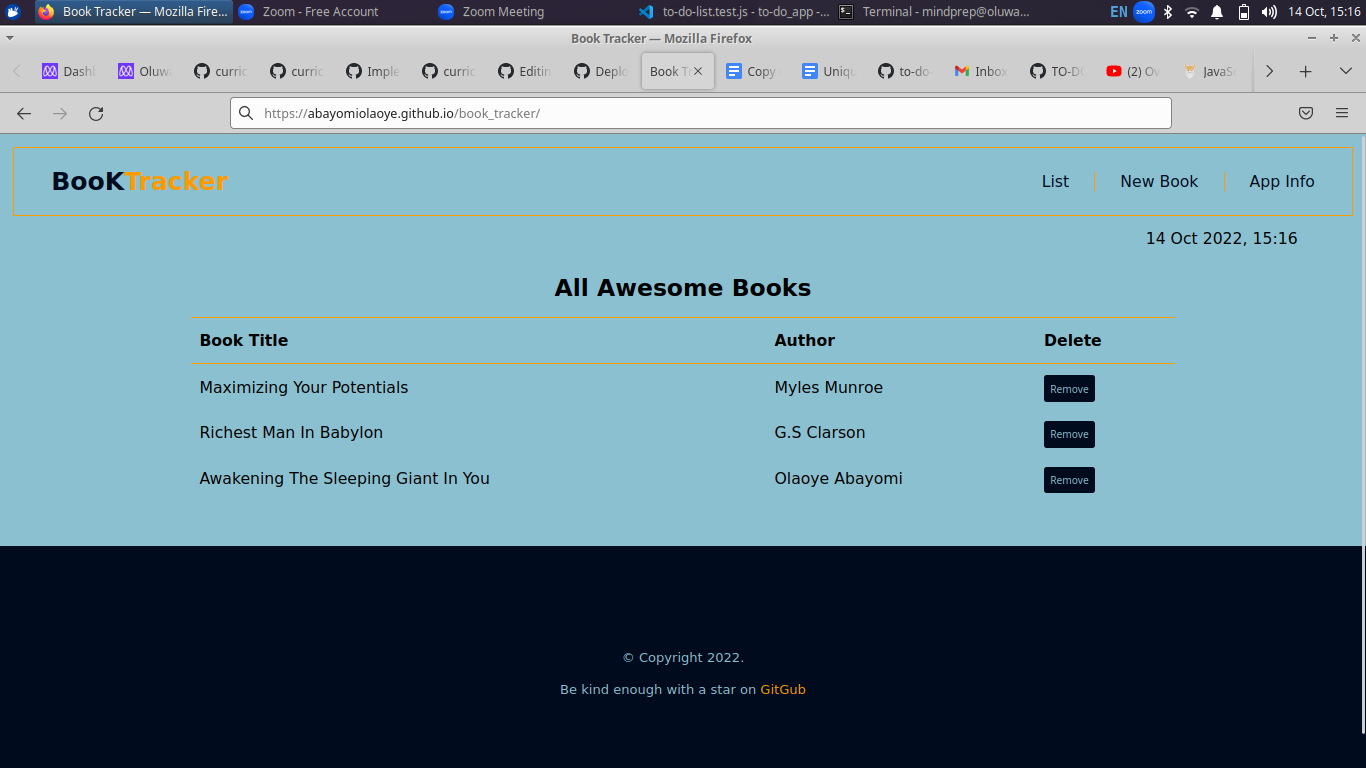
Task: Open the list-all-tabs chevron dropdown
Action: (1344, 71)
